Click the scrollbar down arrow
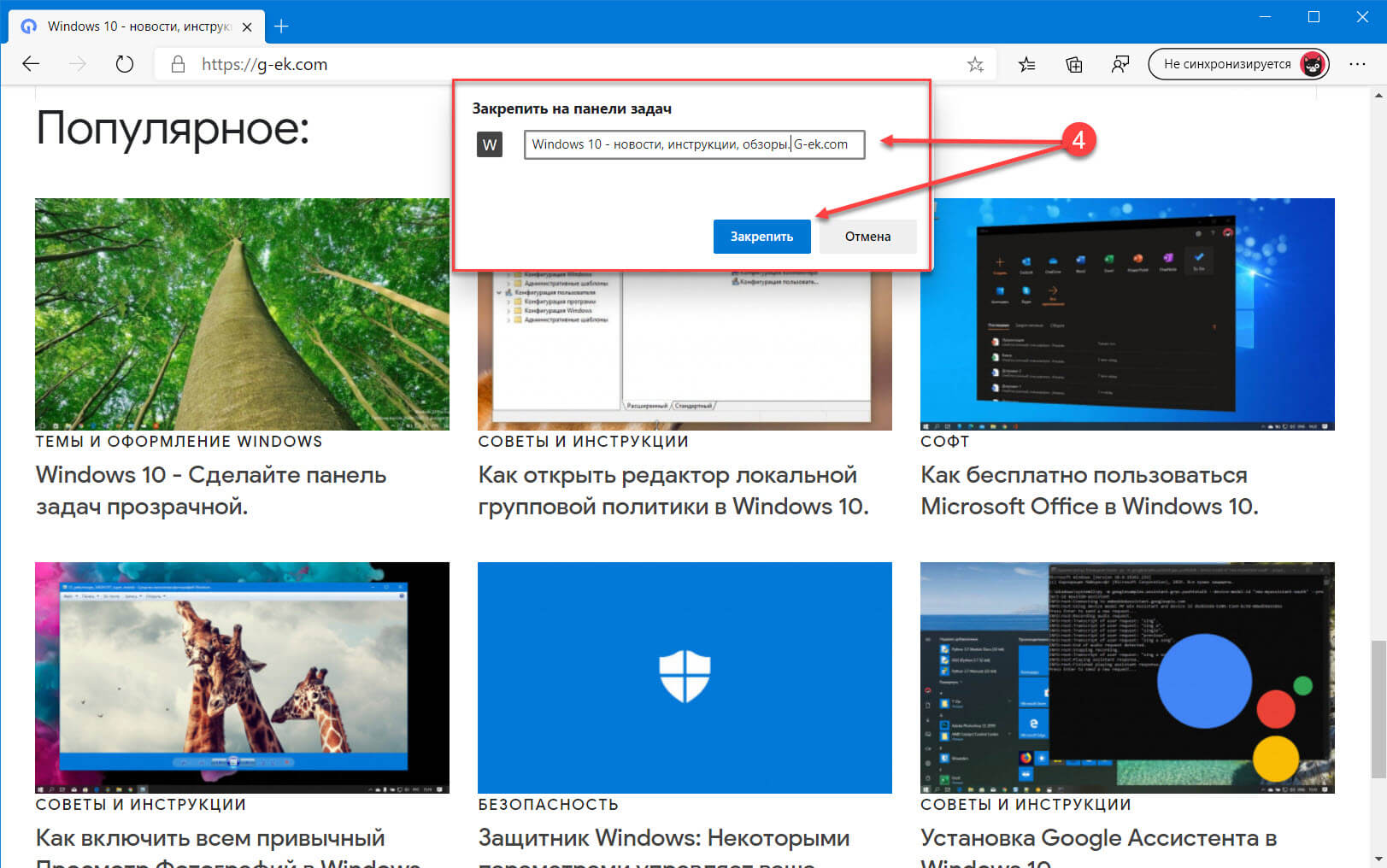 tap(1378, 859)
